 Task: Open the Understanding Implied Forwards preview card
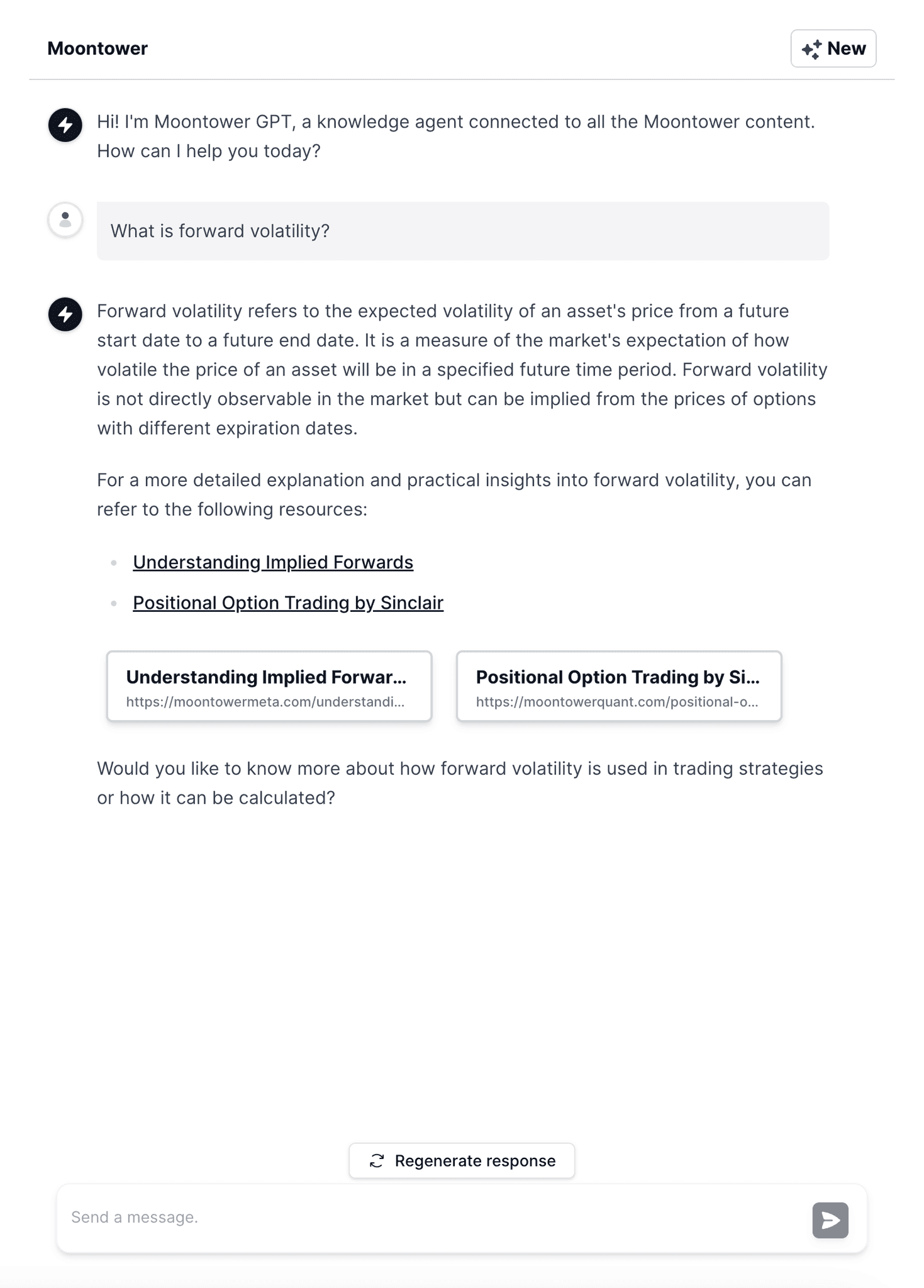pos(269,686)
